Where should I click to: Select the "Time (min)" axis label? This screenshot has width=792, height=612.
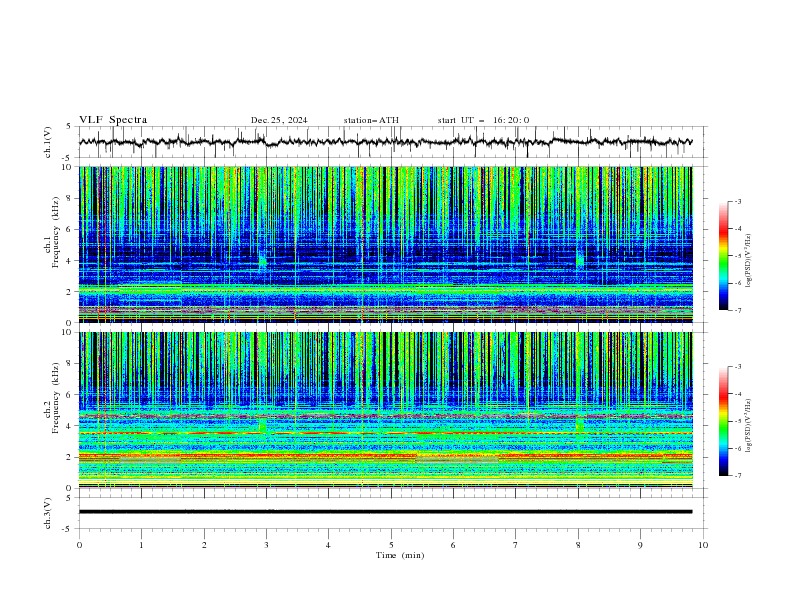click(x=400, y=555)
